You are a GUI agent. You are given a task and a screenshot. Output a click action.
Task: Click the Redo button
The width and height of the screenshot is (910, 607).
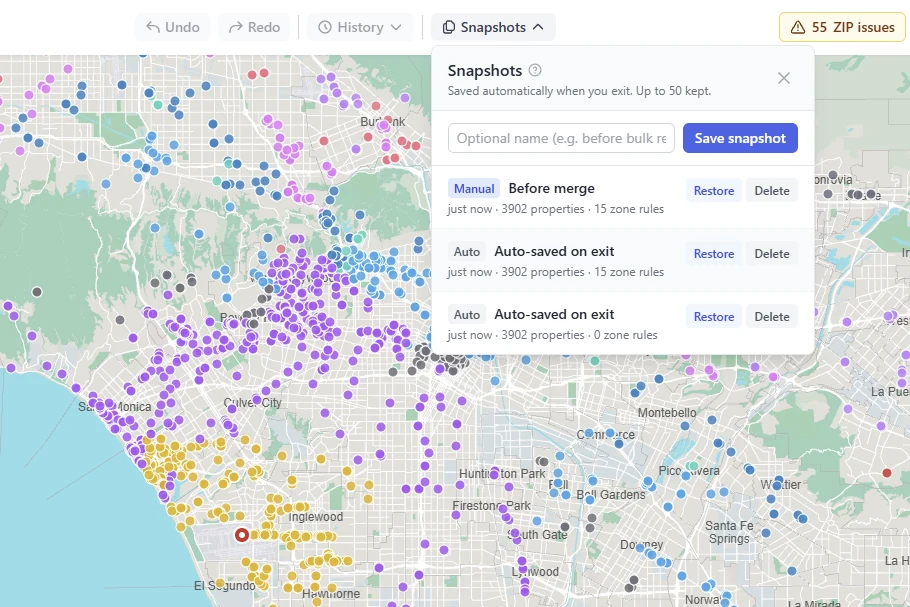[x=254, y=27]
